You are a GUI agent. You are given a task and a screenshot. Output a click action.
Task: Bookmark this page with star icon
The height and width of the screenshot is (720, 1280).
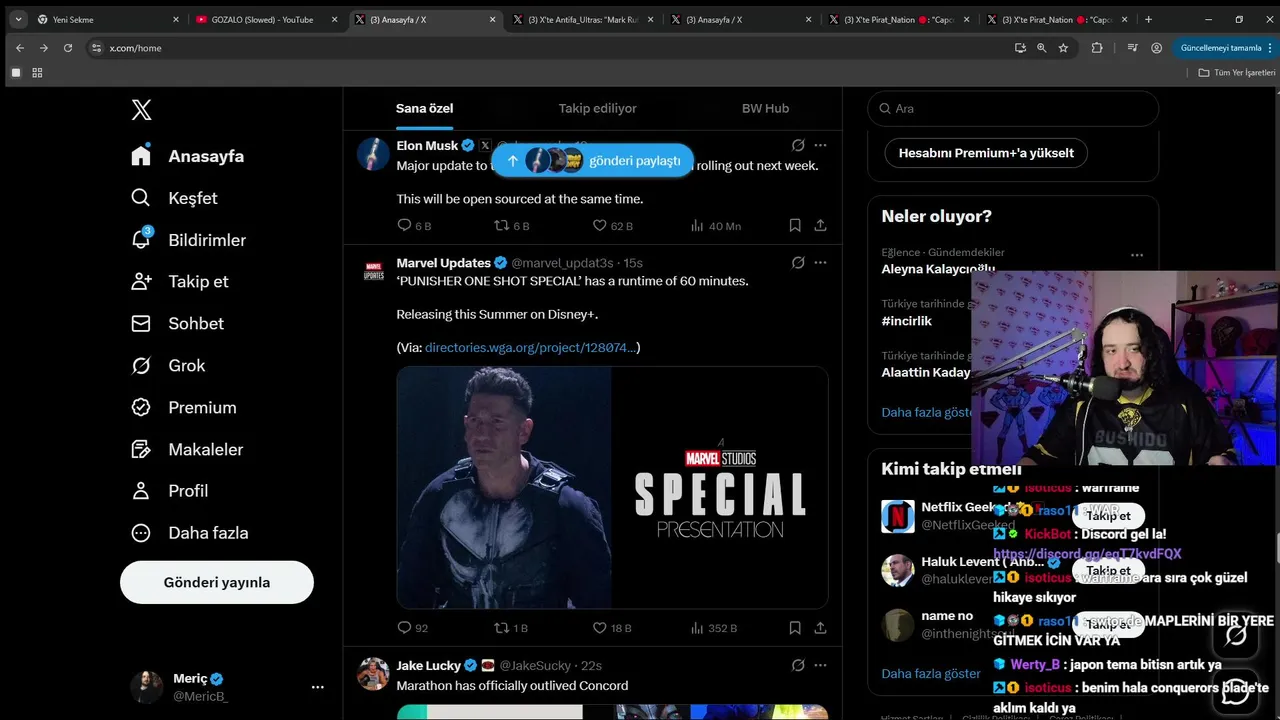coord(1063,48)
